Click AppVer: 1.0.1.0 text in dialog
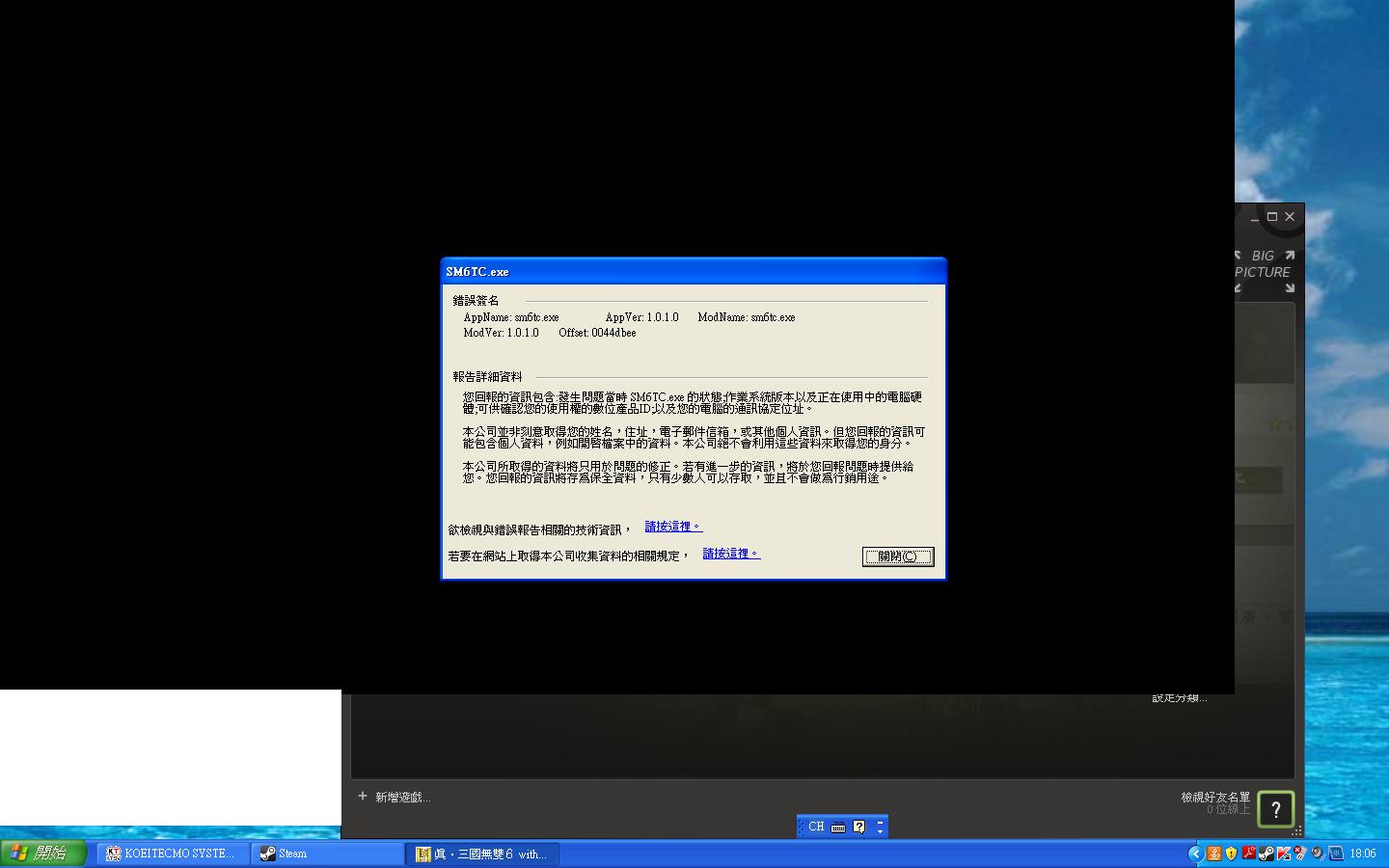This screenshot has height=868, width=1389. pyautogui.click(x=641, y=317)
